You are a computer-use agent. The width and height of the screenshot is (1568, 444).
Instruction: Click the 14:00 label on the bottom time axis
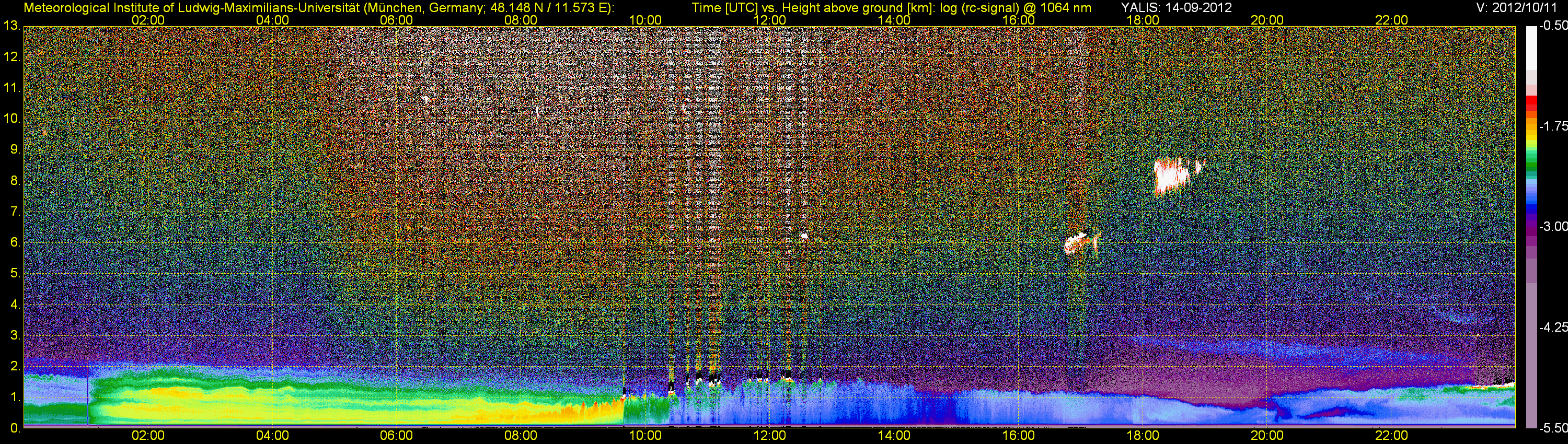click(x=894, y=436)
